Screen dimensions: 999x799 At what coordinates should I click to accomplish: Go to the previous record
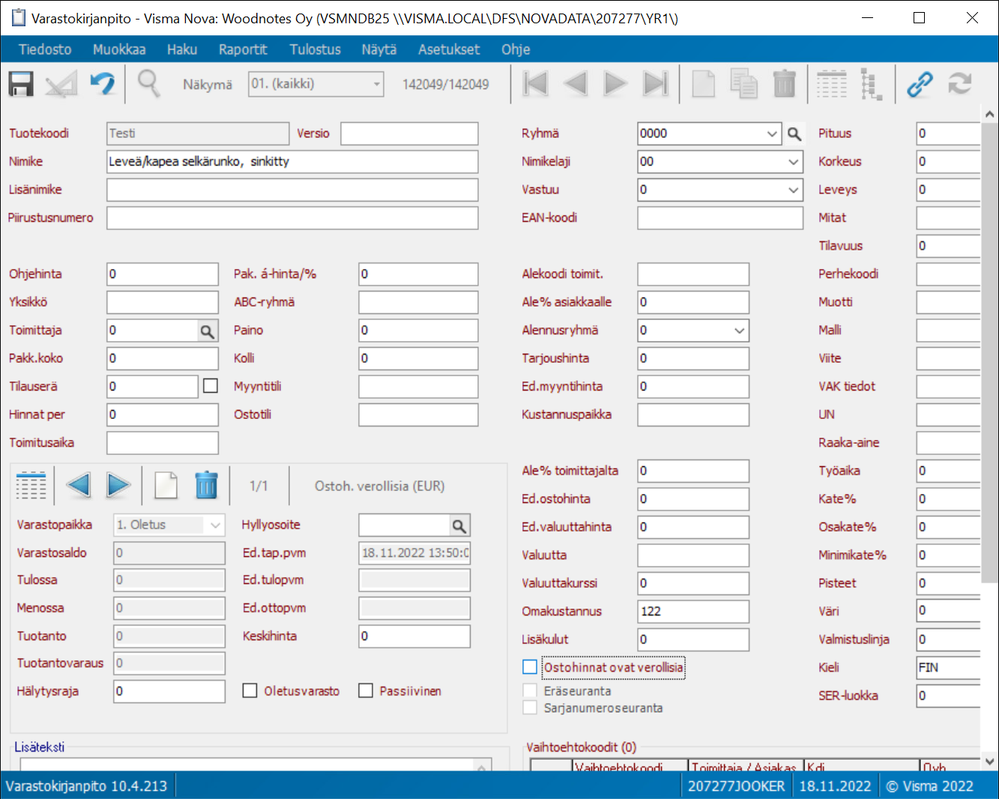pos(576,84)
